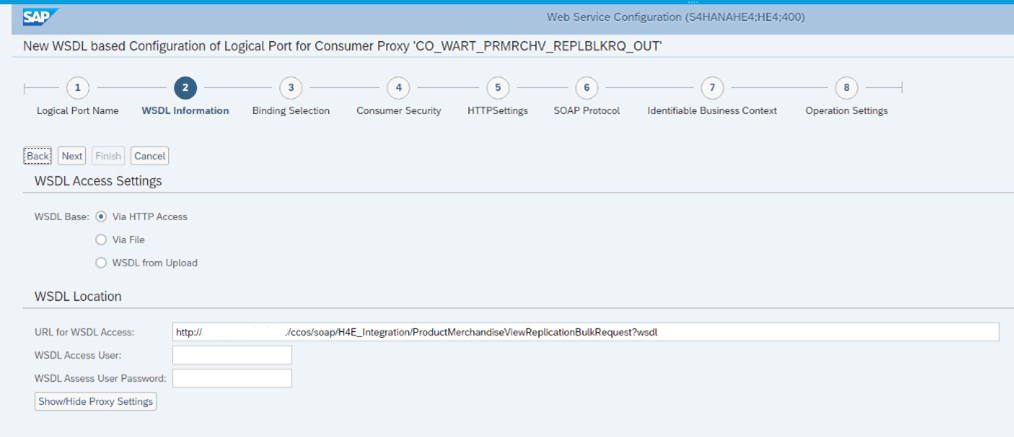Click into the WSDL Access User field
Screen dimensions: 1014x437
[232, 356]
